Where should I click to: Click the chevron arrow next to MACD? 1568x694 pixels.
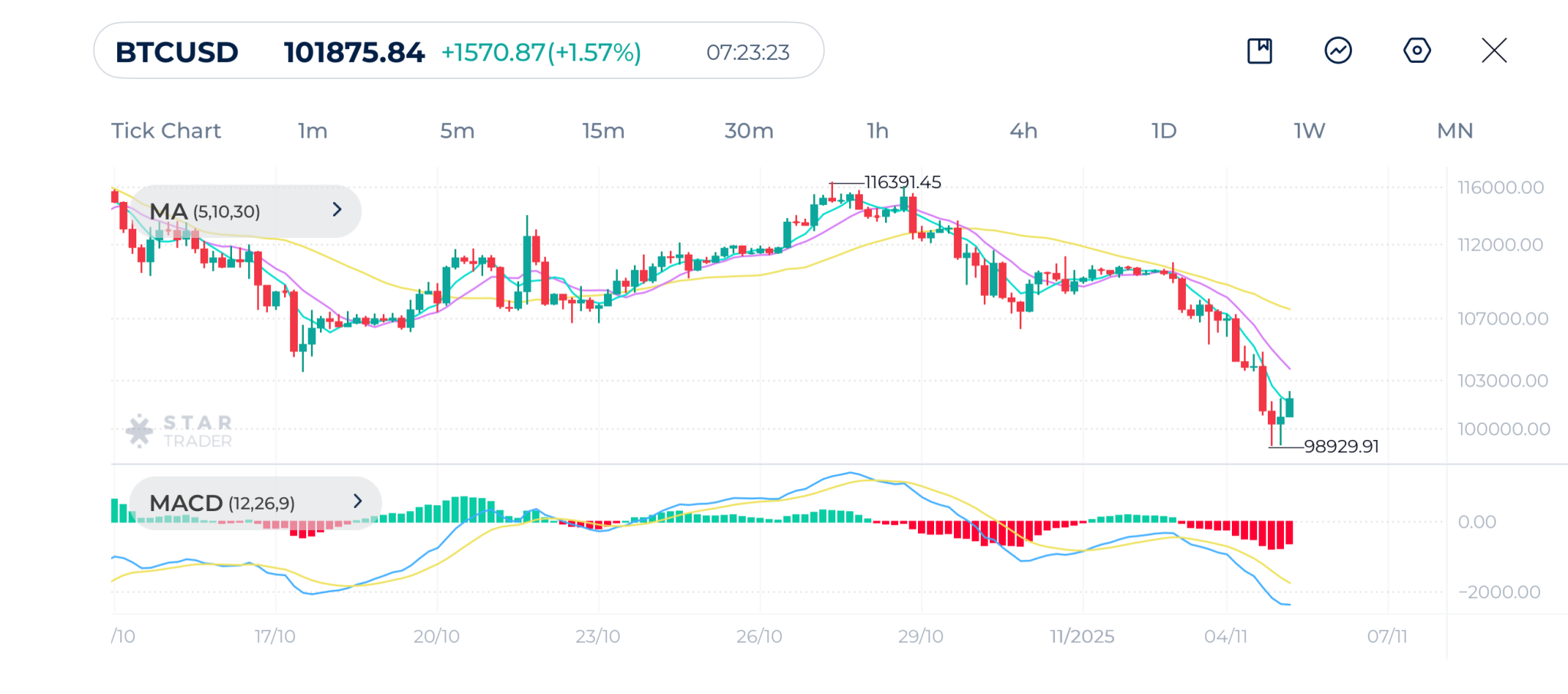[358, 501]
